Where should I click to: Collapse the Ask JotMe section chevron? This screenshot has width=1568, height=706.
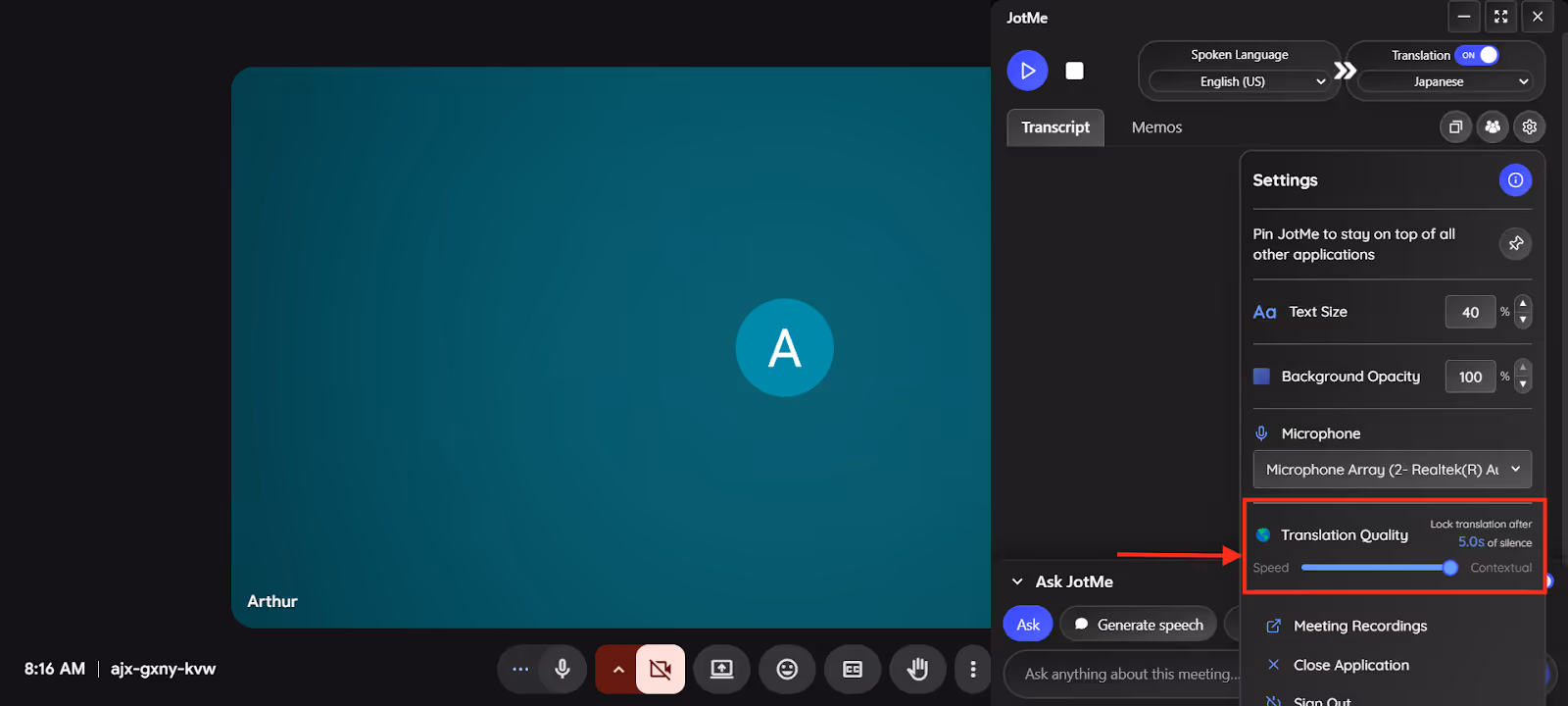pyautogui.click(x=1017, y=581)
